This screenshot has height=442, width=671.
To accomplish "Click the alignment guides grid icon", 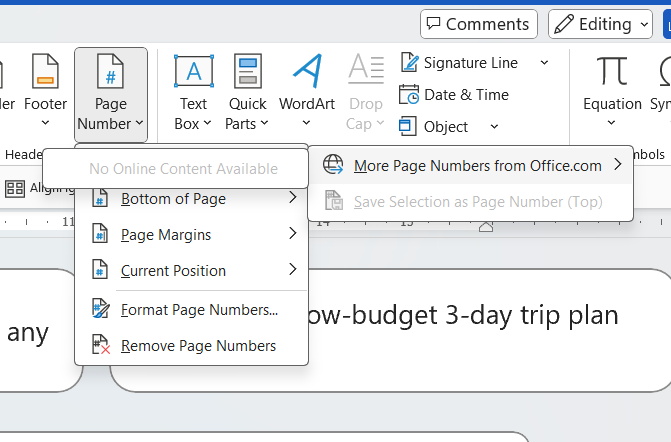I will [x=15, y=188].
